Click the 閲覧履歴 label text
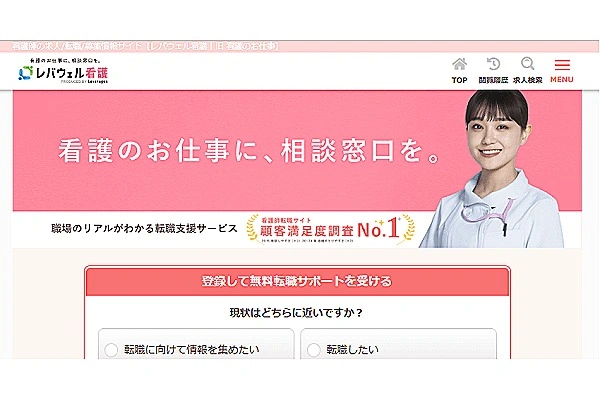This screenshot has height=400, width=600. point(493,80)
